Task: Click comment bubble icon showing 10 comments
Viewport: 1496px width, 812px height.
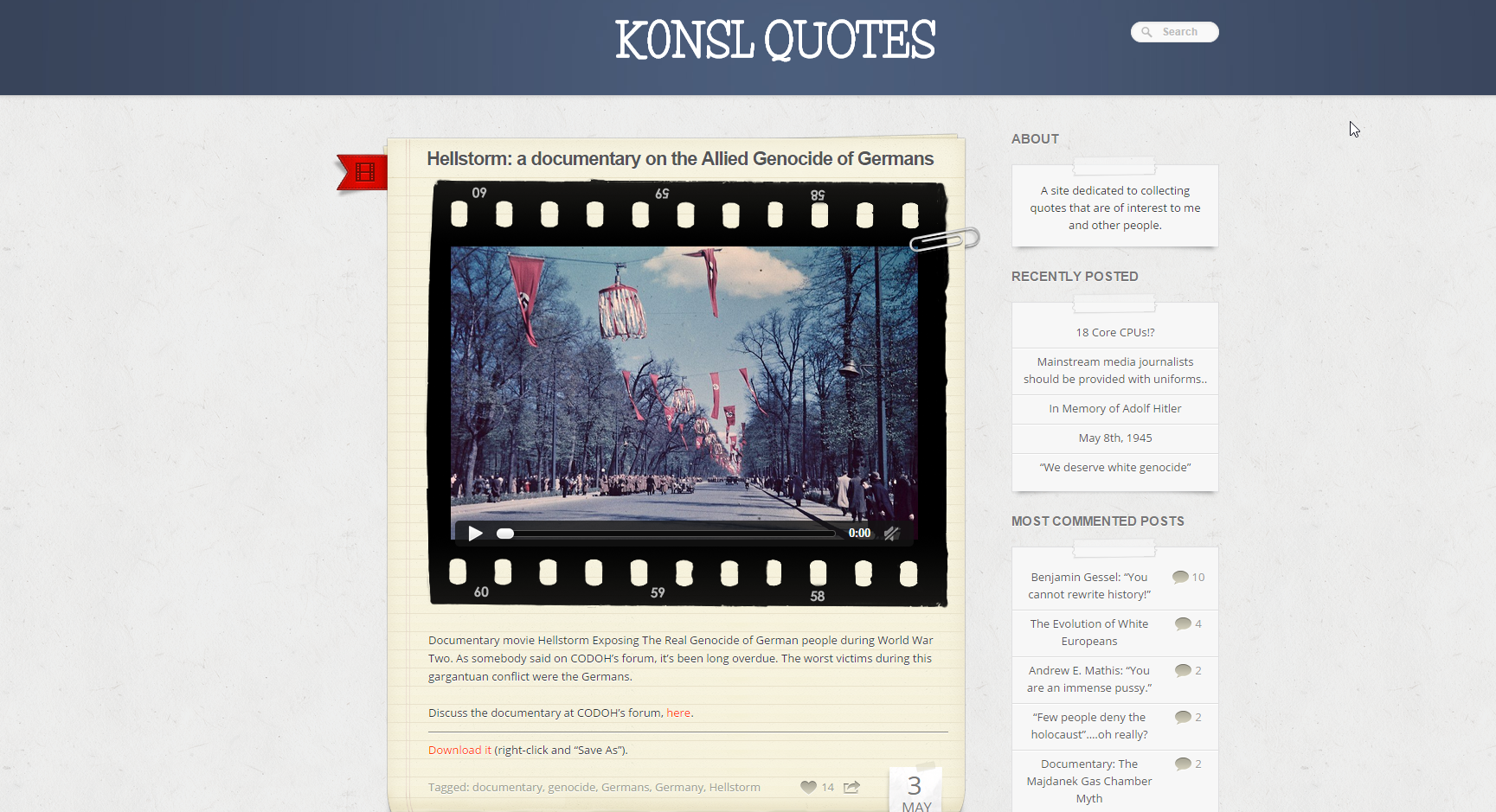Action: click(1180, 577)
